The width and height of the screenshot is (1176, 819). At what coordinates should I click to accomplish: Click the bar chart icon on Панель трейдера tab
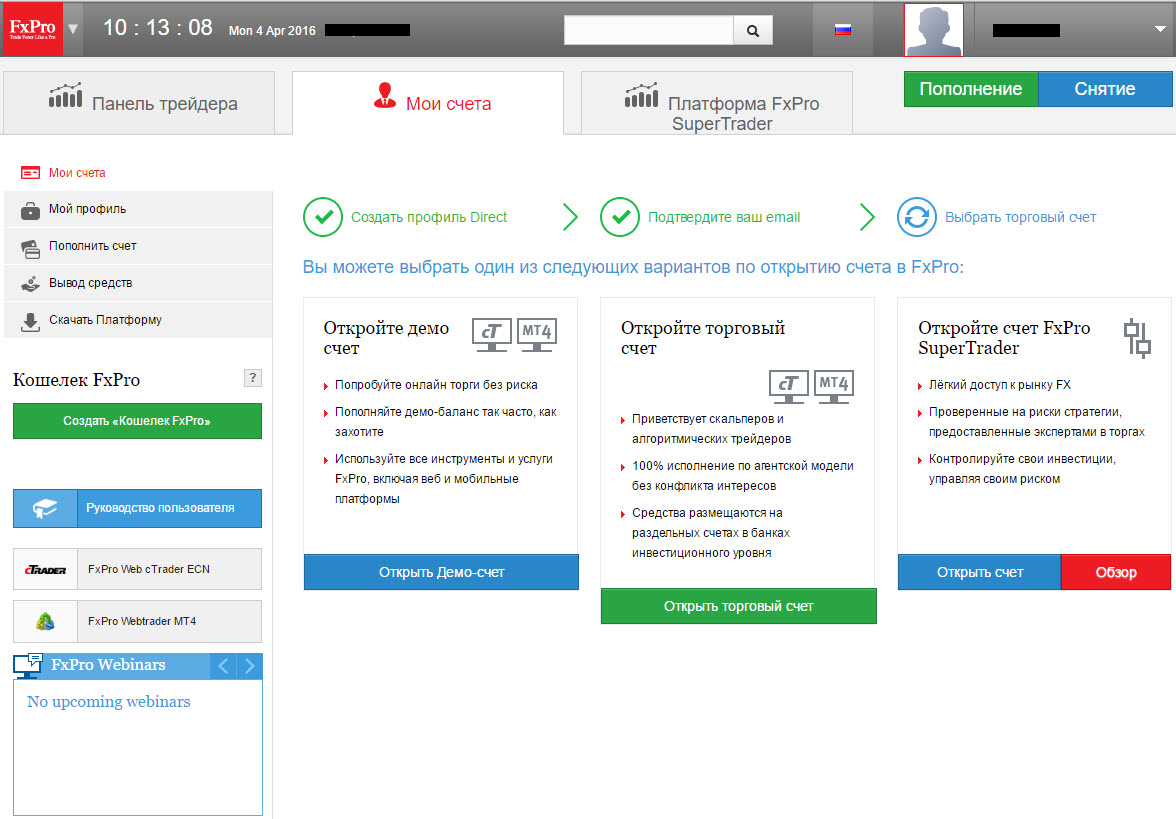(x=65, y=95)
